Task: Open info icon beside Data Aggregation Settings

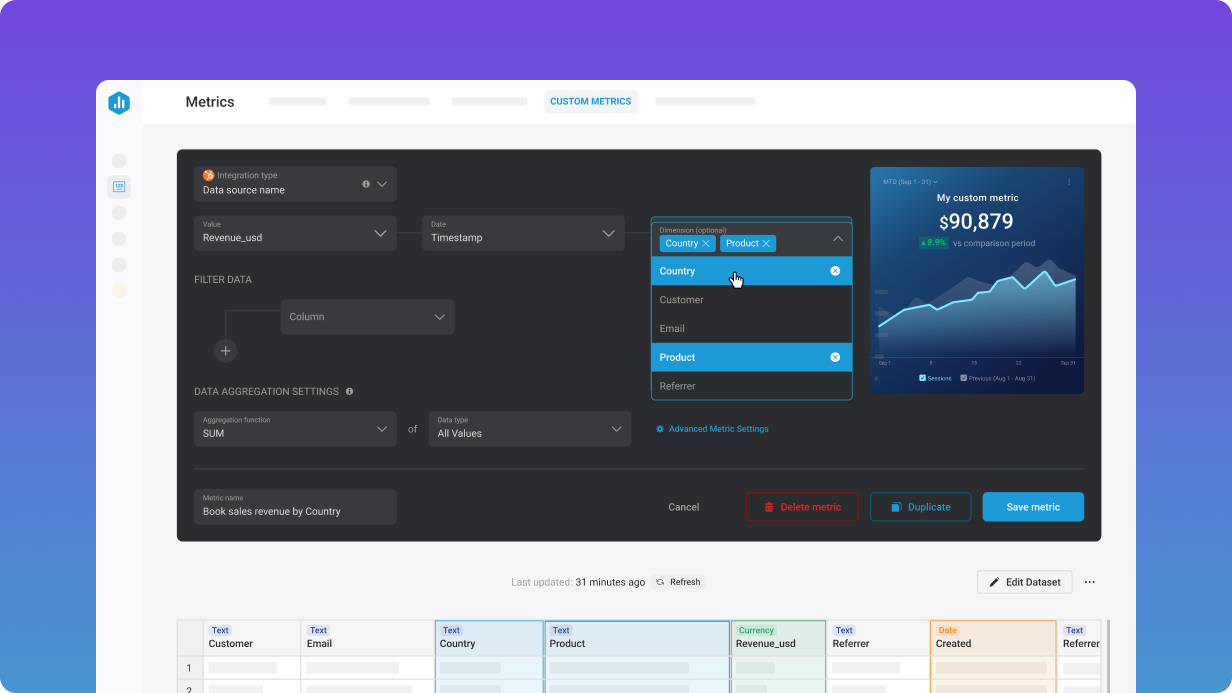Action: pos(349,391)
